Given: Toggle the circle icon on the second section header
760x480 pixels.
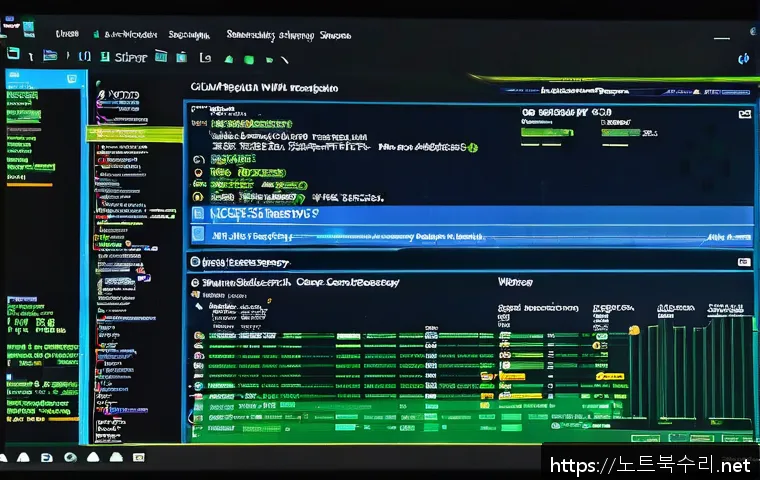Looking at the screenshot, I should [x=195, y=262].
